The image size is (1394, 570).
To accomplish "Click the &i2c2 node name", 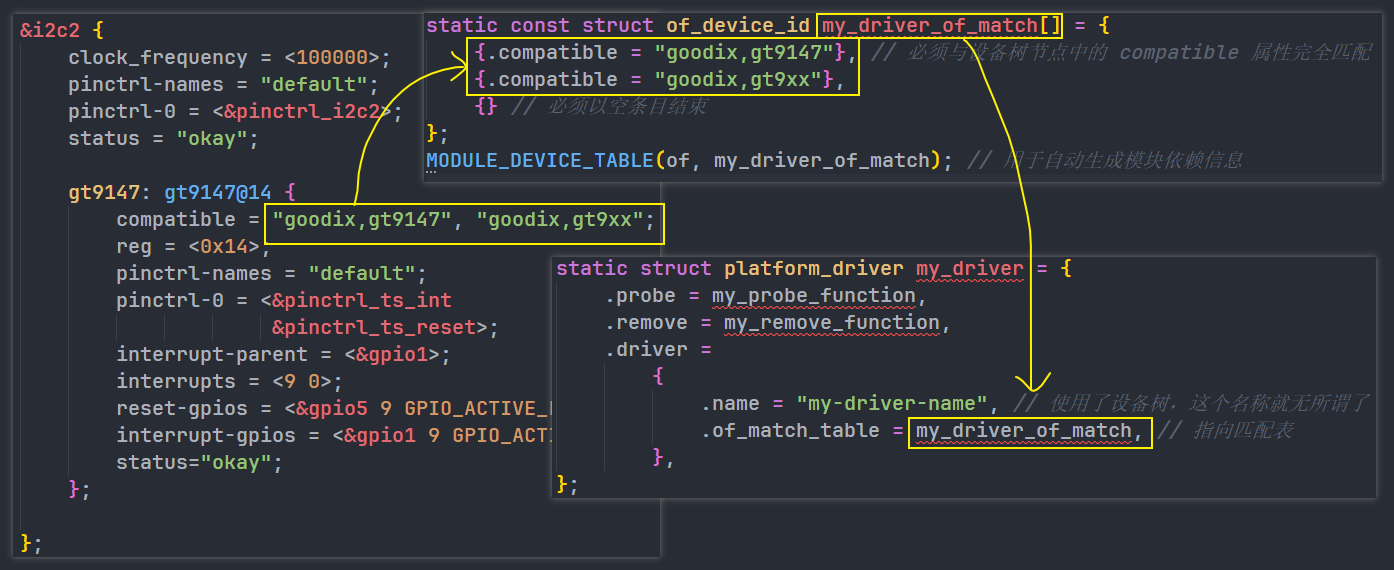I will pyautogui.click(x=46, y=30).
